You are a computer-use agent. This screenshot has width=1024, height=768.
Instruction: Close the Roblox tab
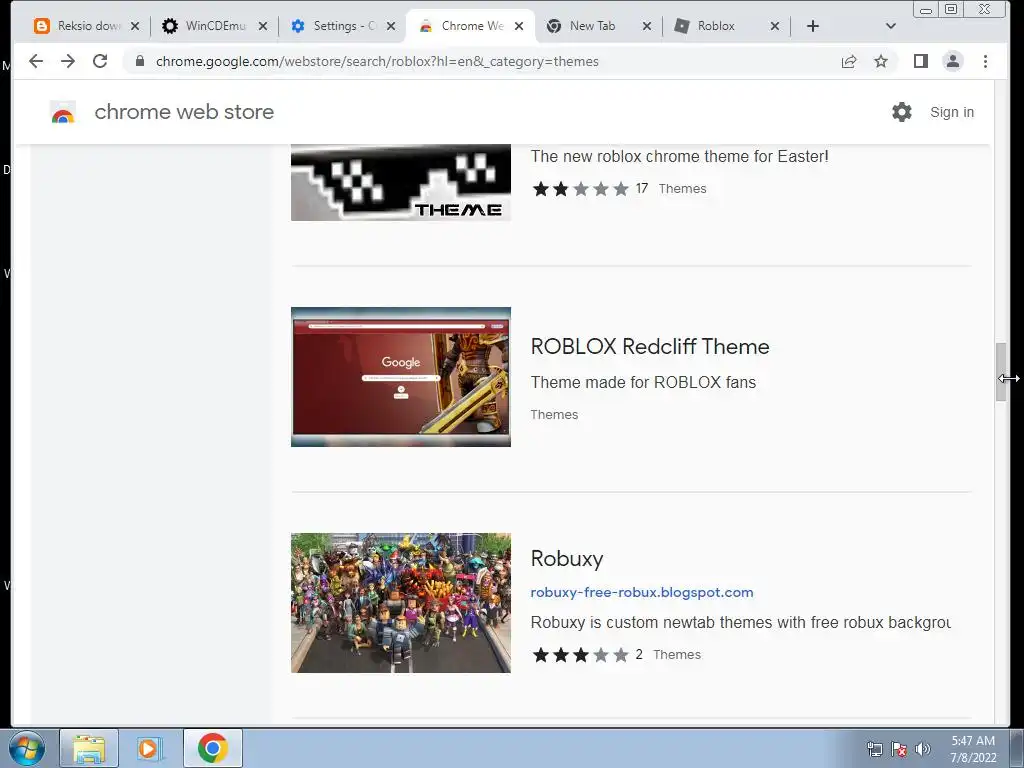tap(775, 26)
